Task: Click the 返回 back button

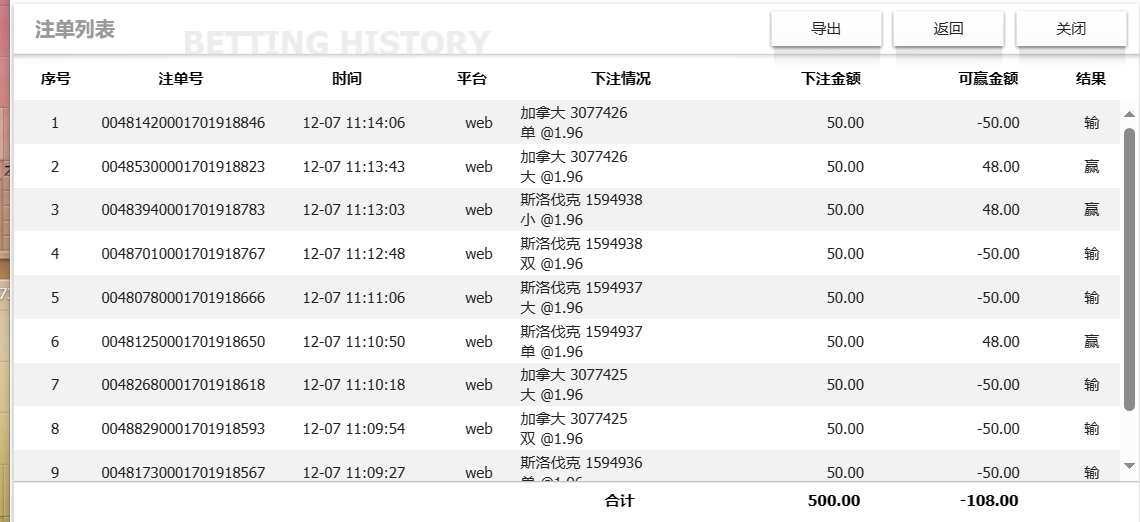Action: pyautogui.click(x=948, y=29)
